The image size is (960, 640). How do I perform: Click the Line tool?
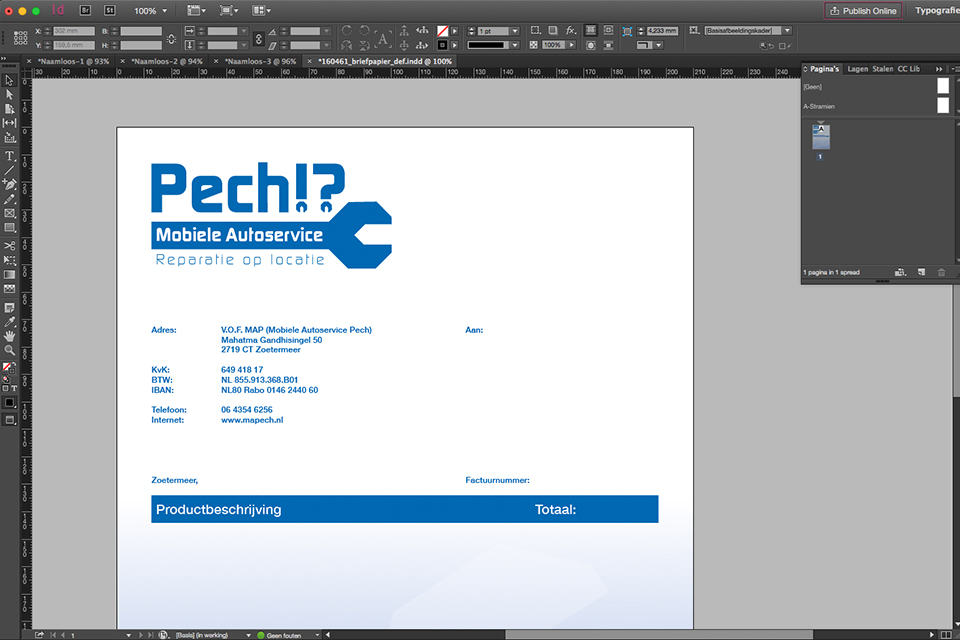[9, 170]
